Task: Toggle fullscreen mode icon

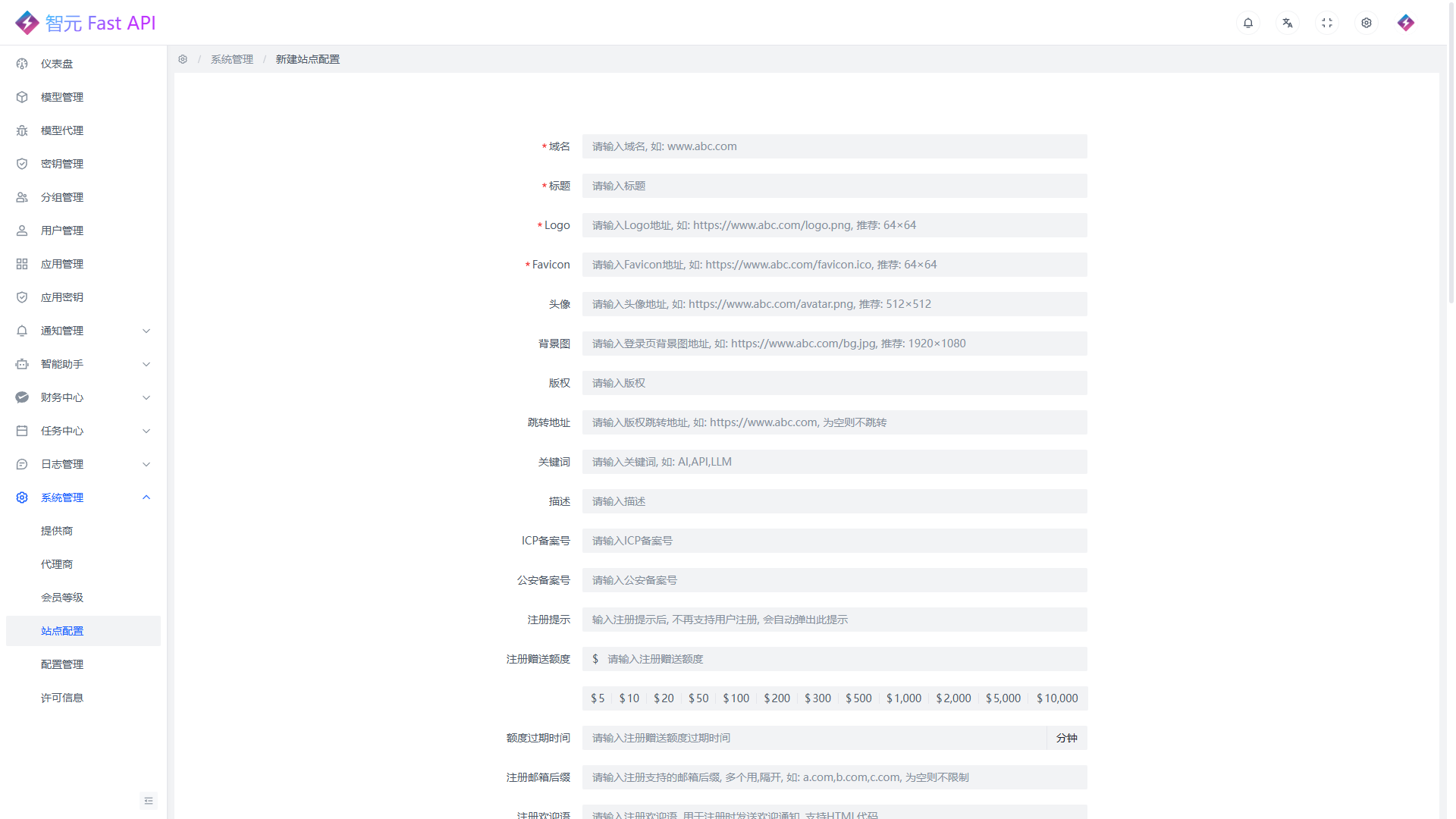Action: (1327, 23)
